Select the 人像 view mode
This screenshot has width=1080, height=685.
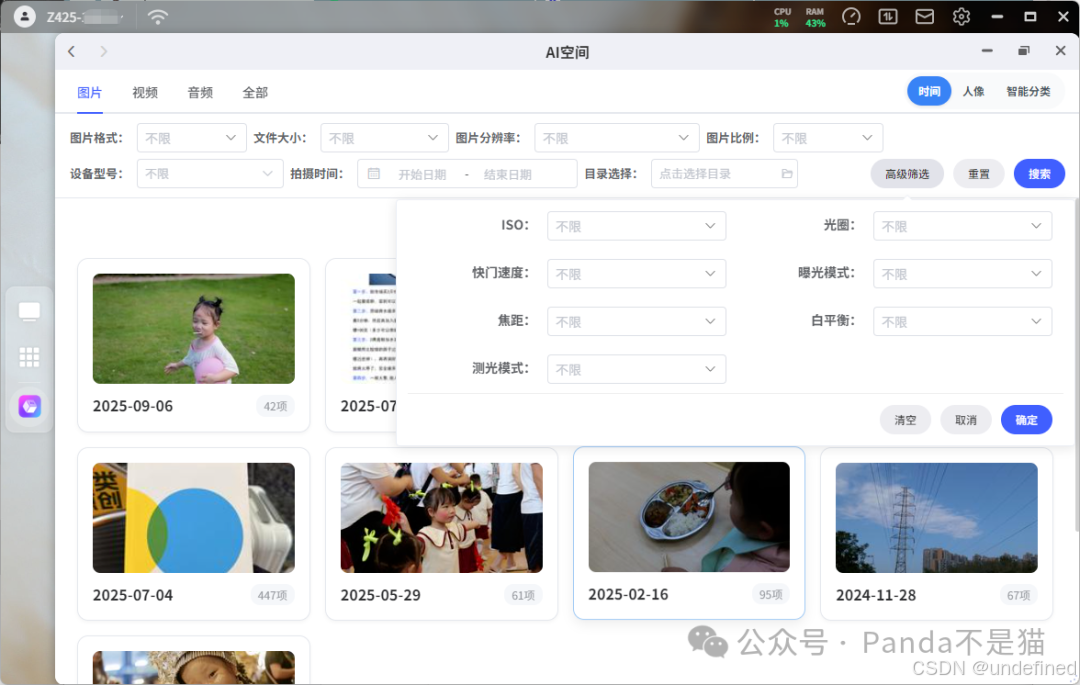[973, 92]
